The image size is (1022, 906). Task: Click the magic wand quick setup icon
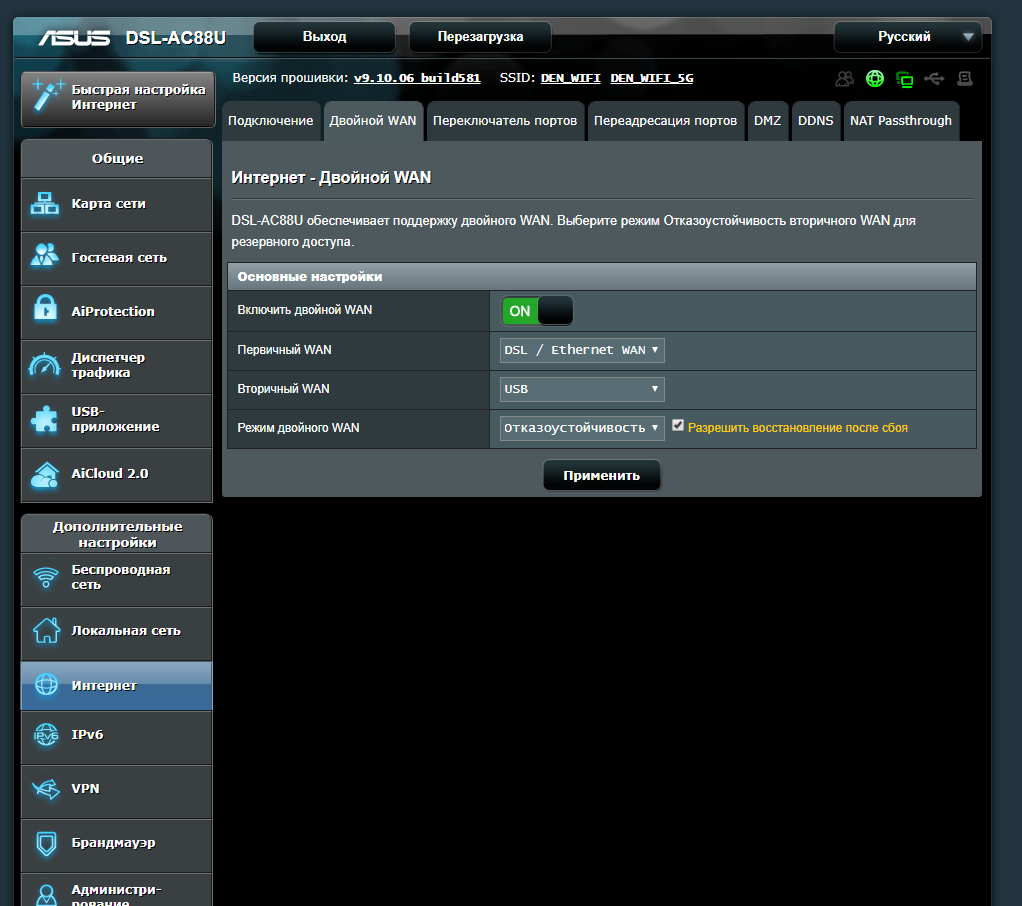click(x=48, y=95)
